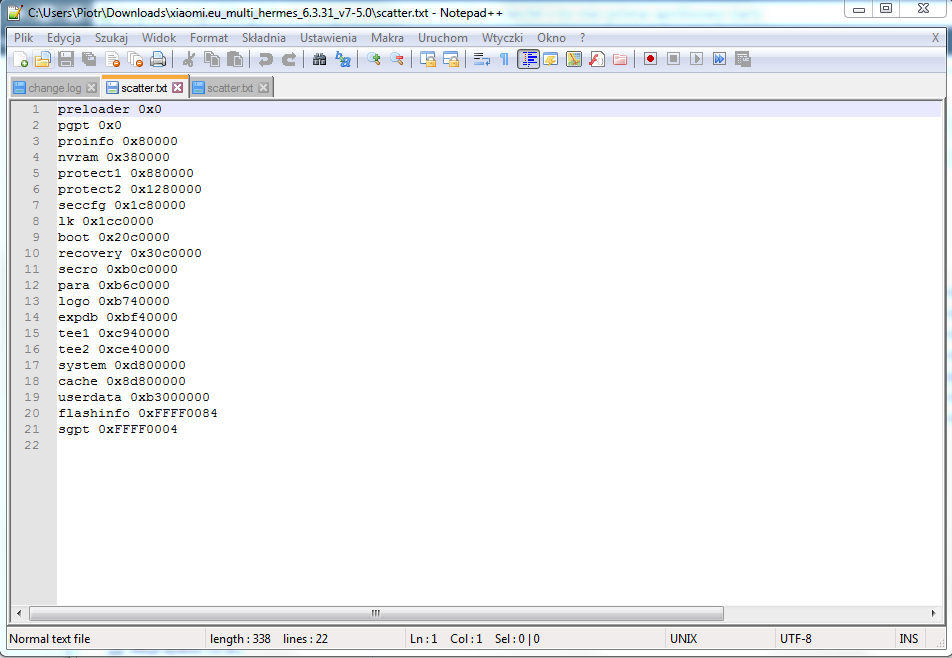Toggle the indent guide button
The image size is (952, 658).
(x=528, y=60)
